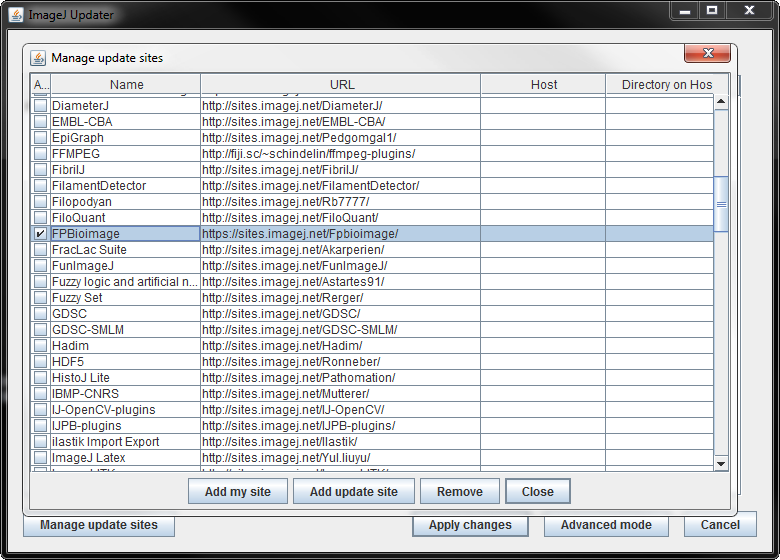Tick the FFMPEG checkbox
The image size is (780, 560).
pyautogui.click(x=40, y=154)
